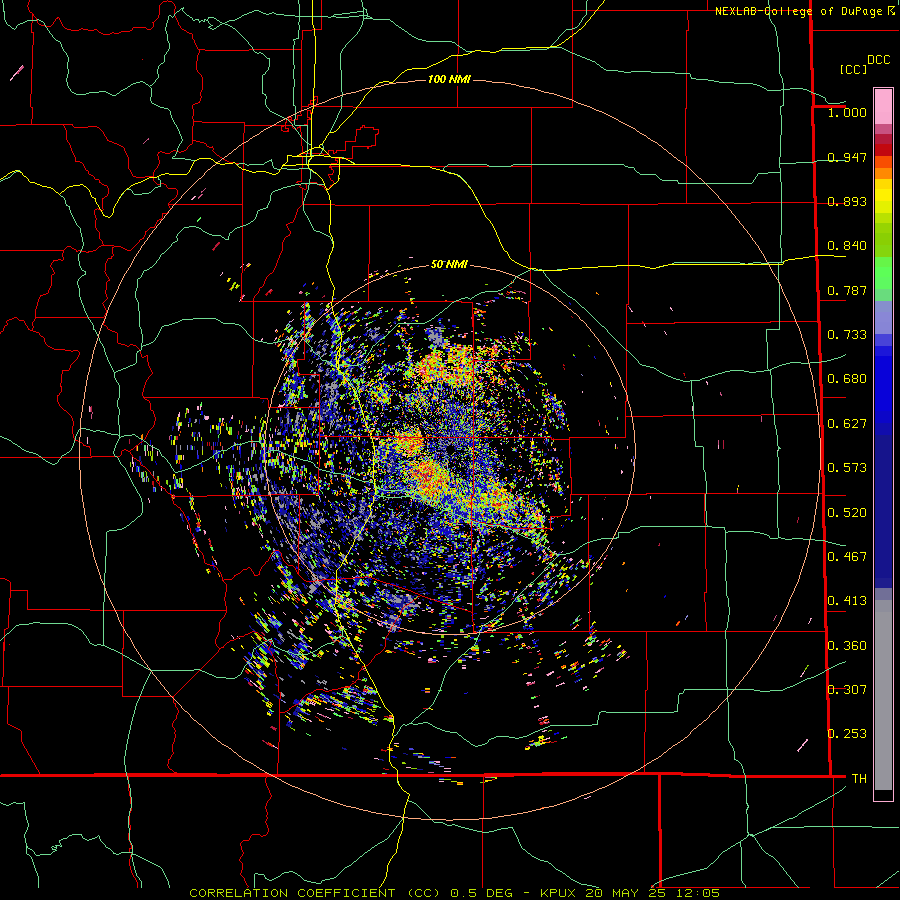Click the CORRELATION COEFFICIENT (CC) caption text

click(315, 893)
